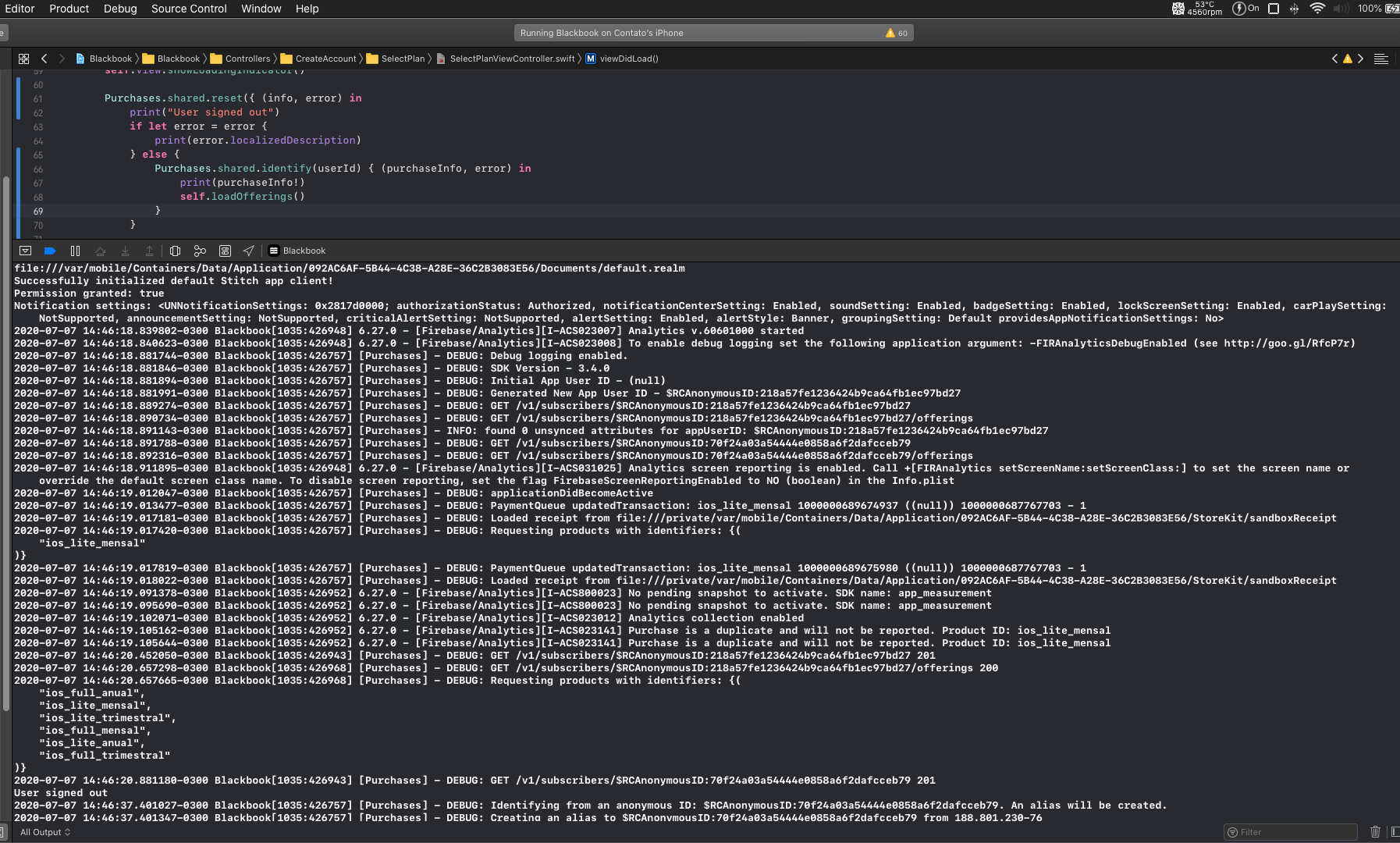The height and width of the screenshot is (843, 1400).
Task: Click the back navigation arrow above the editor
Action: [x=44, y=59]
